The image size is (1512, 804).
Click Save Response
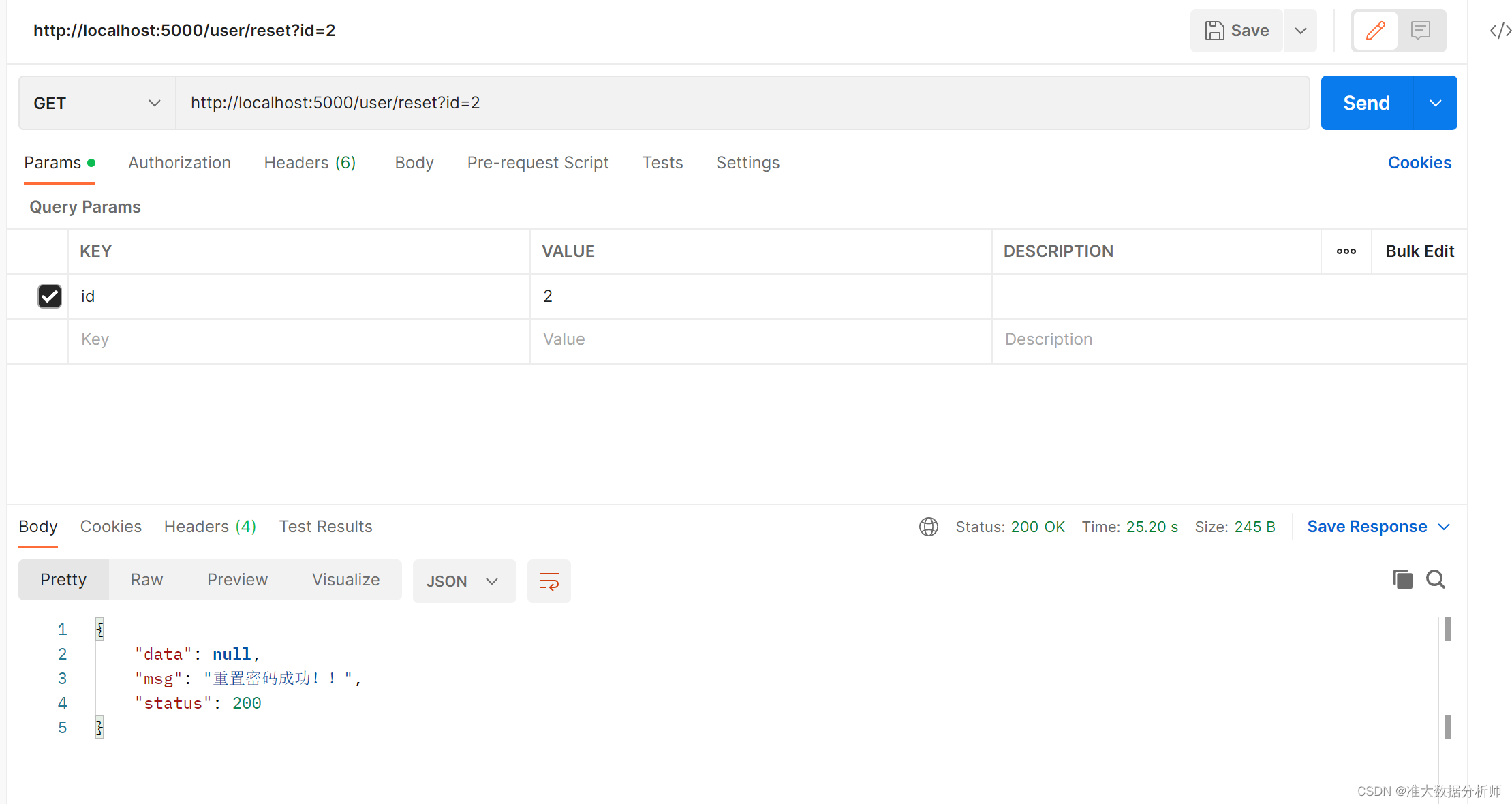1367,527
